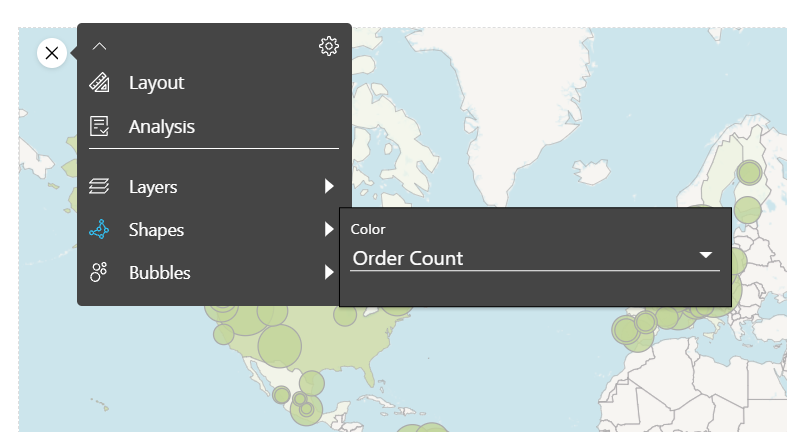
Task: Expand the Layers submenu arrow
Action: (329, 186)
